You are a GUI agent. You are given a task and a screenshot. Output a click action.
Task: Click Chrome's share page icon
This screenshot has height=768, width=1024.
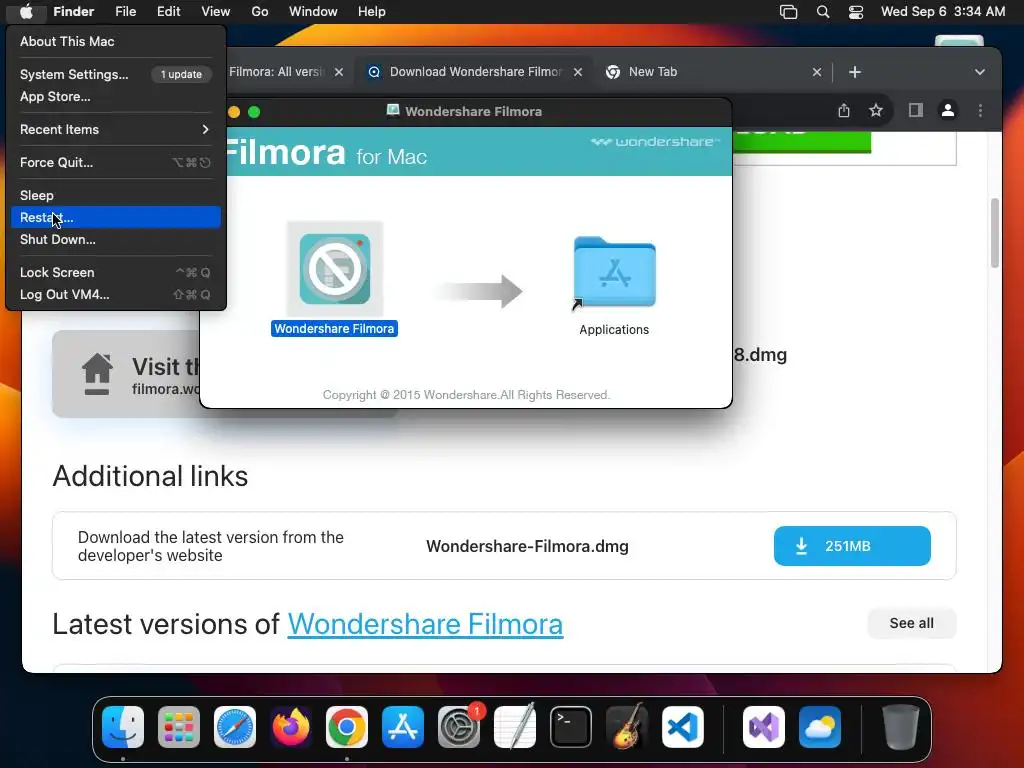click(844, 110)
